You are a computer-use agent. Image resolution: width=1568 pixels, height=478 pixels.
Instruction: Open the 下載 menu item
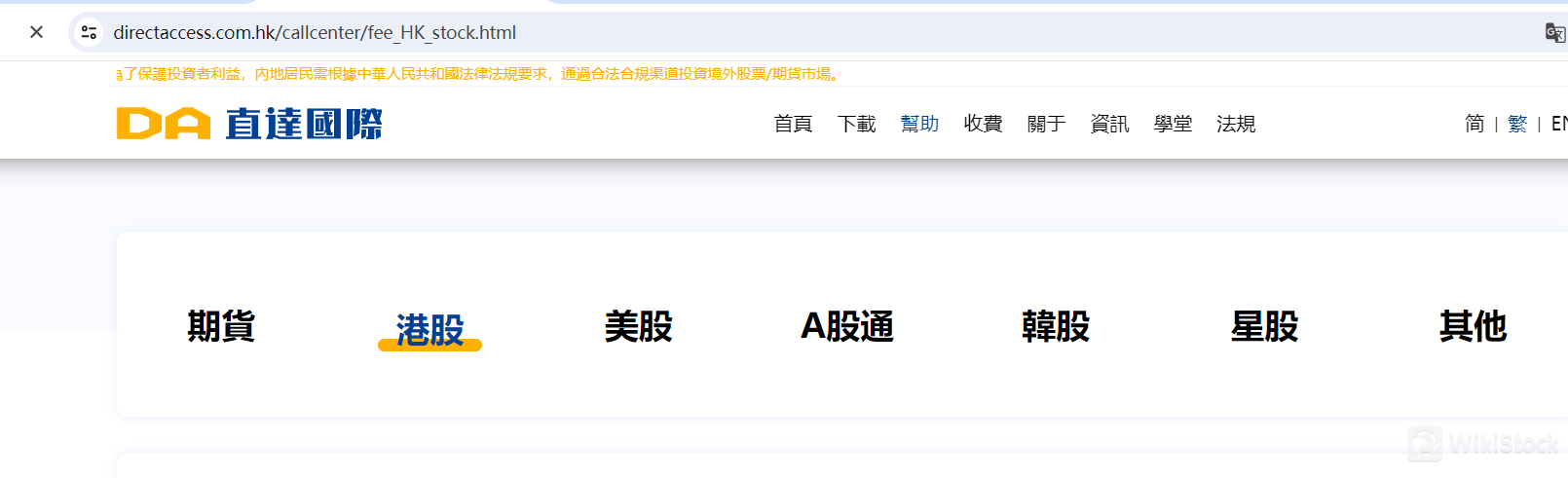(x=856, y=124)
